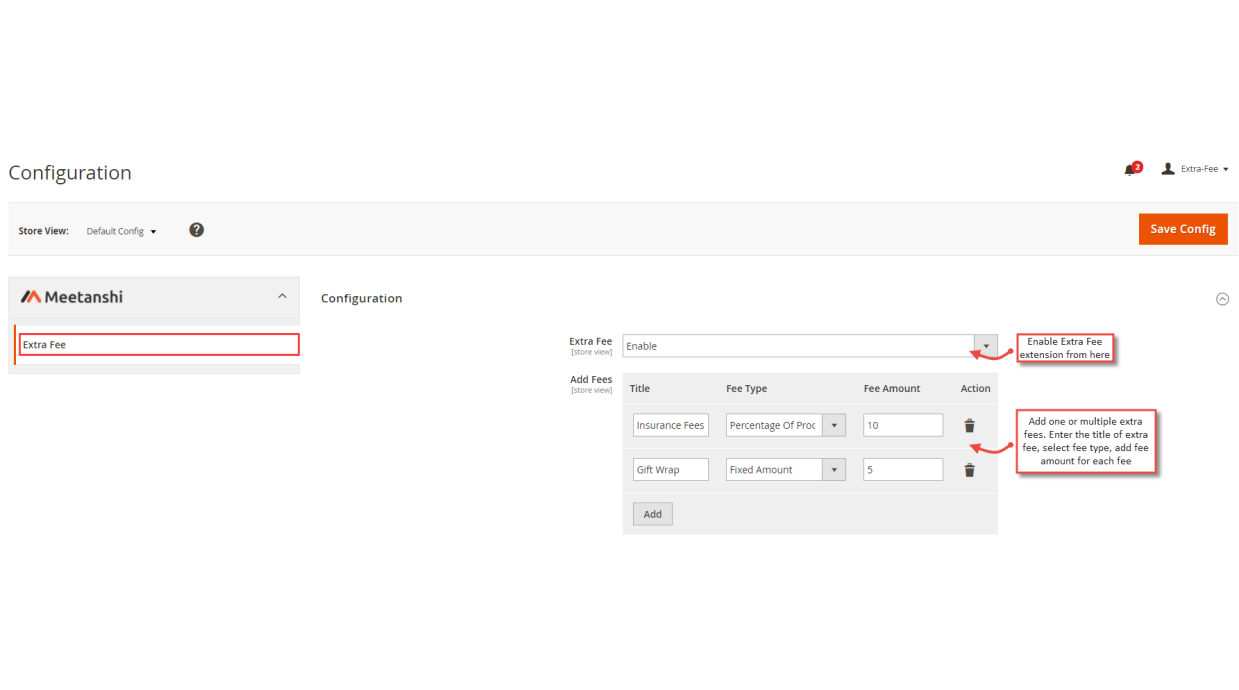Collapse the Configuration section
Screen dimensions: 1239x690
point(1222,298)
